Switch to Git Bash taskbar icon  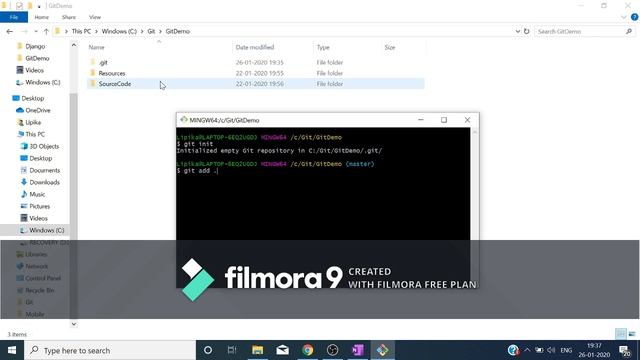(382, 350)
